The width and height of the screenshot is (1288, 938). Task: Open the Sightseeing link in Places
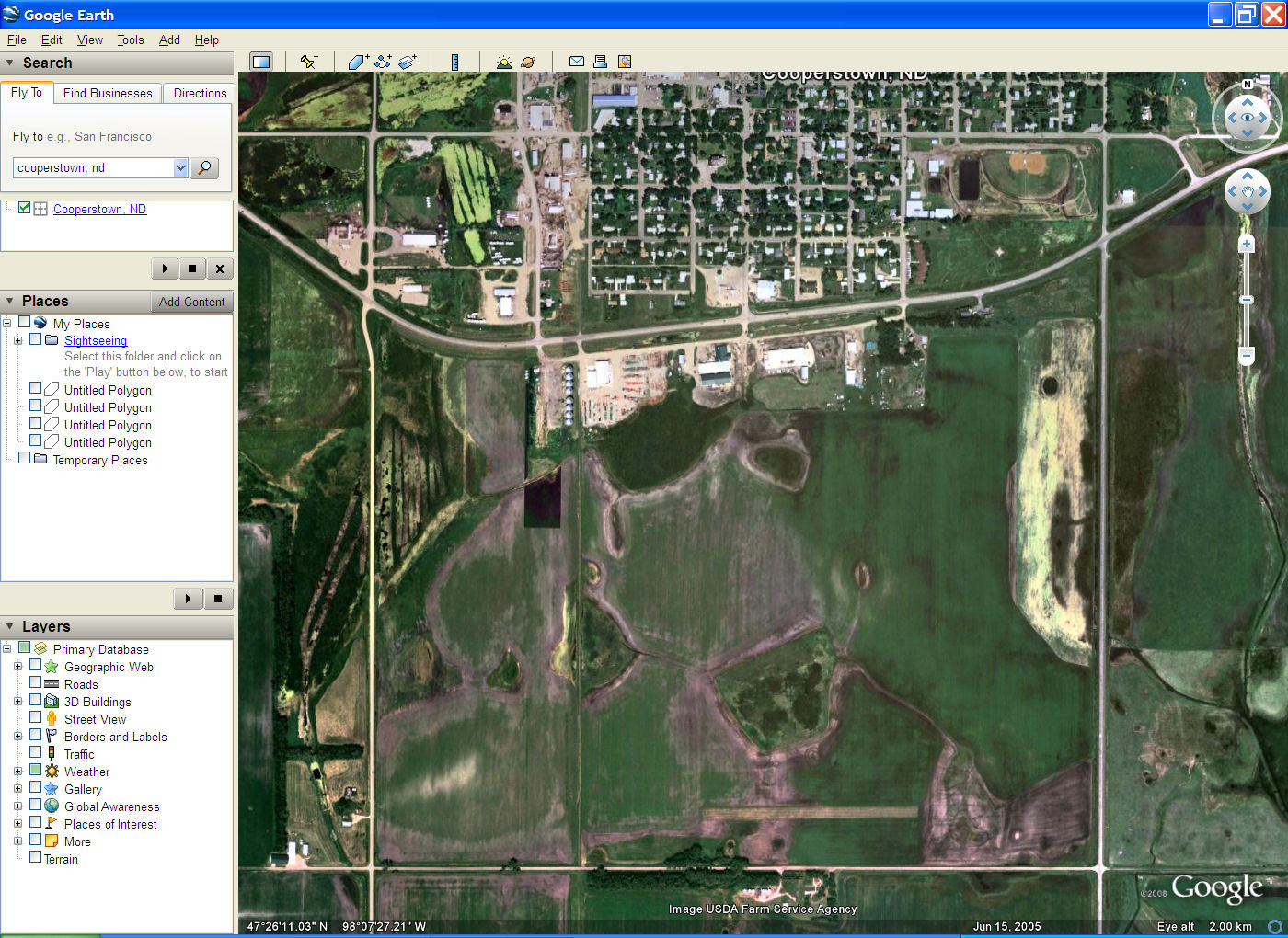96,340
